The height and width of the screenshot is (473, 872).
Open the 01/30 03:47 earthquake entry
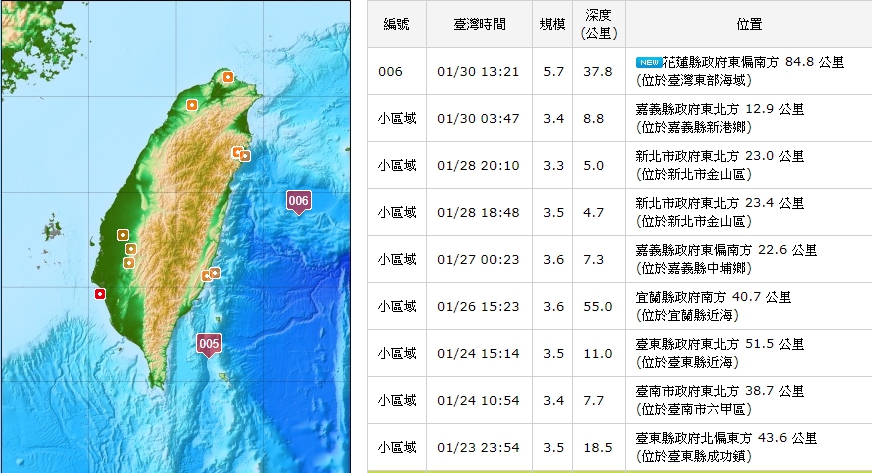click(x=479, y=118)
